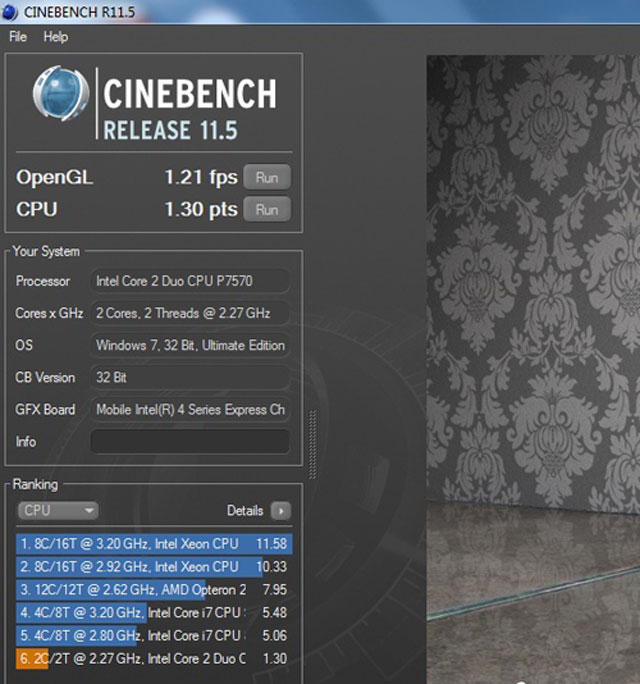Click the Processor field Intel Core 2 Duo

pos(190,281)
